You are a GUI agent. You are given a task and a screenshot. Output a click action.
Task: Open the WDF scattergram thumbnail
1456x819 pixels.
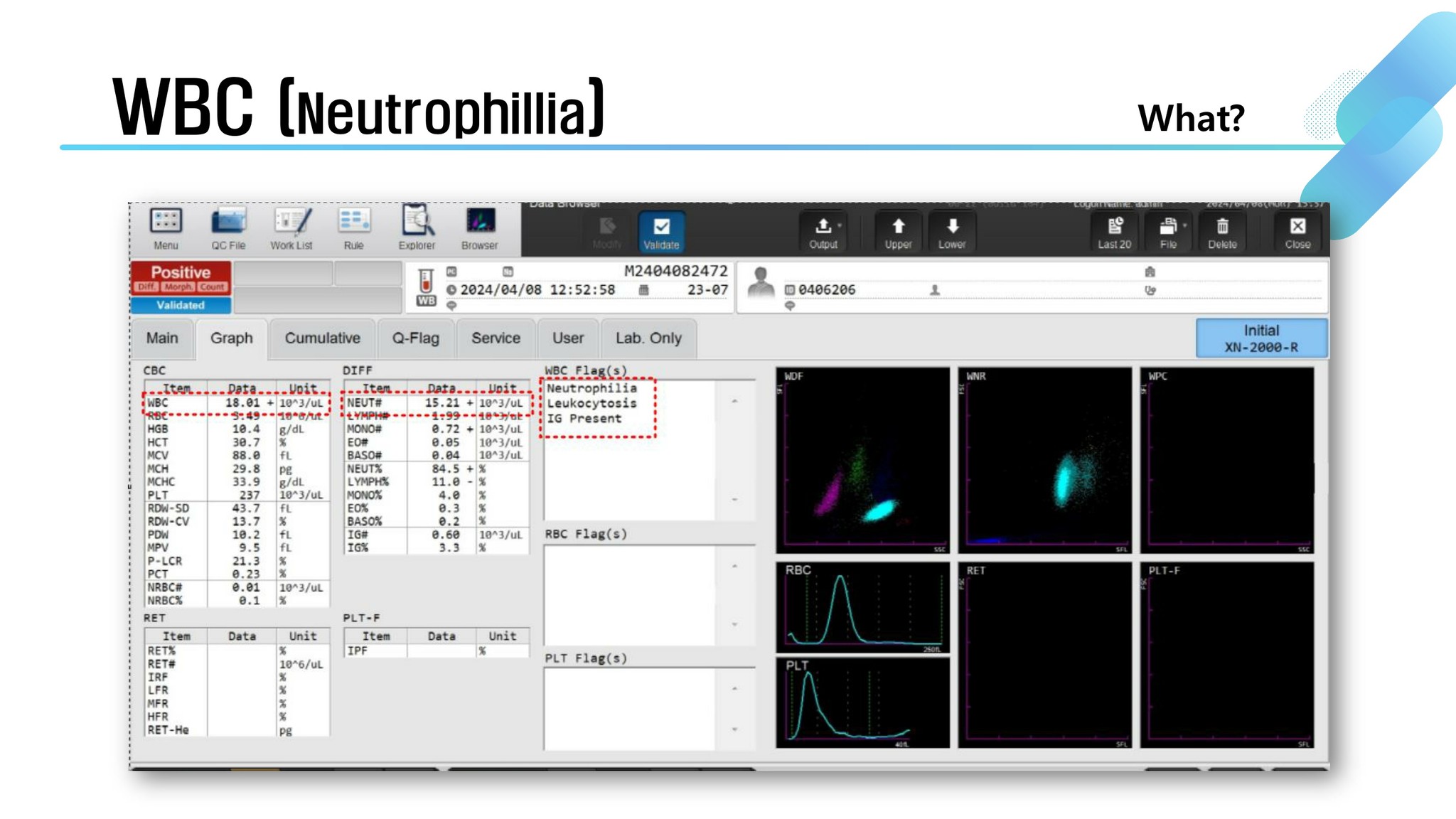click(x=862, y=461)
